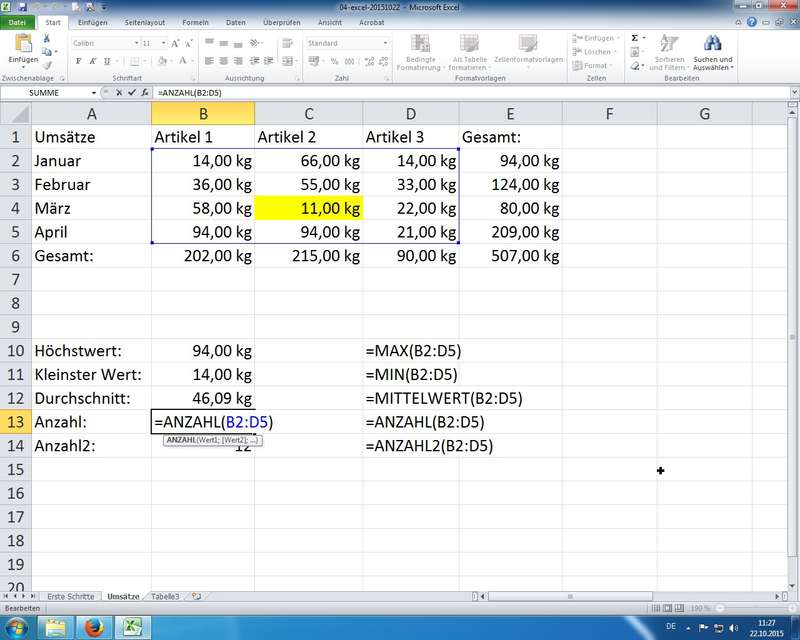Image resolution: width=800 pixels, height=640 pixels.
Task: Toggle bold formatting button
Action: [79, 61]
